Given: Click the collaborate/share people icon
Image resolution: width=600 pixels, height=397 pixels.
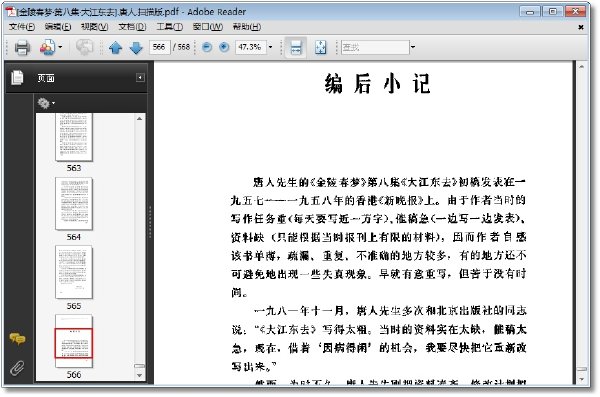Looking at the screenshot, I should [x=47, y=47].
